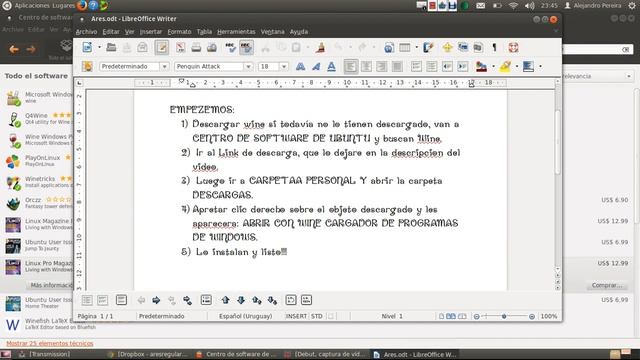
Task: Open the Navigator star icon
Action: tap(447, 47)
